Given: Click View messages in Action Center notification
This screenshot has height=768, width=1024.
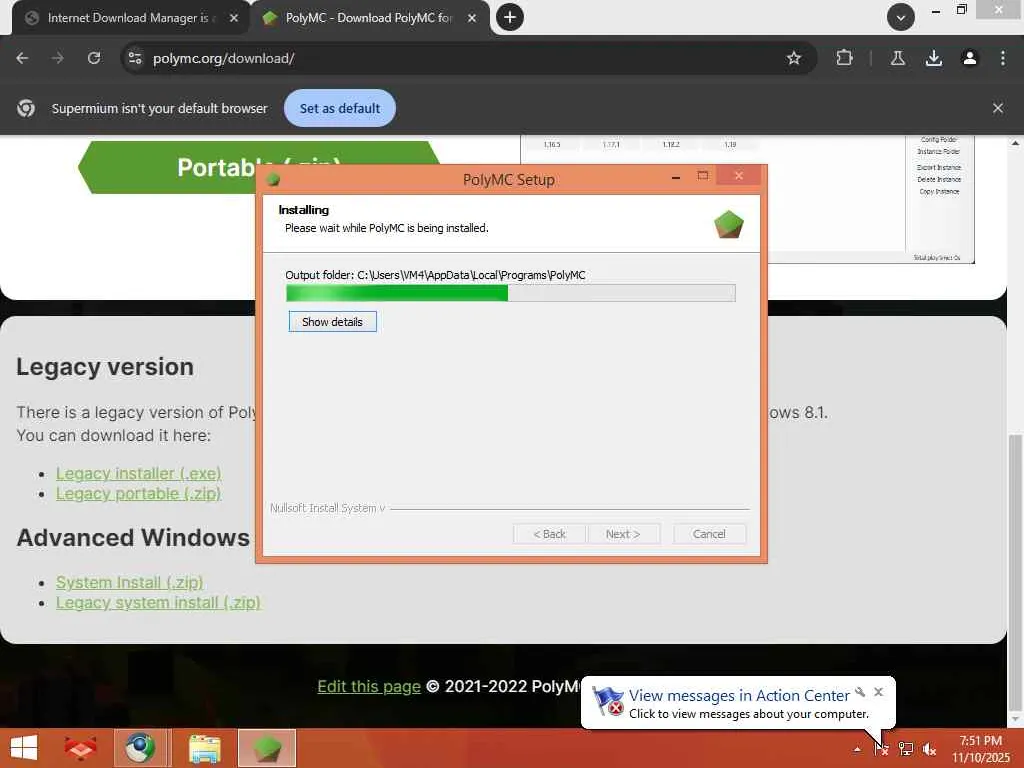Looking at the screenshot, I should [739, 696].
